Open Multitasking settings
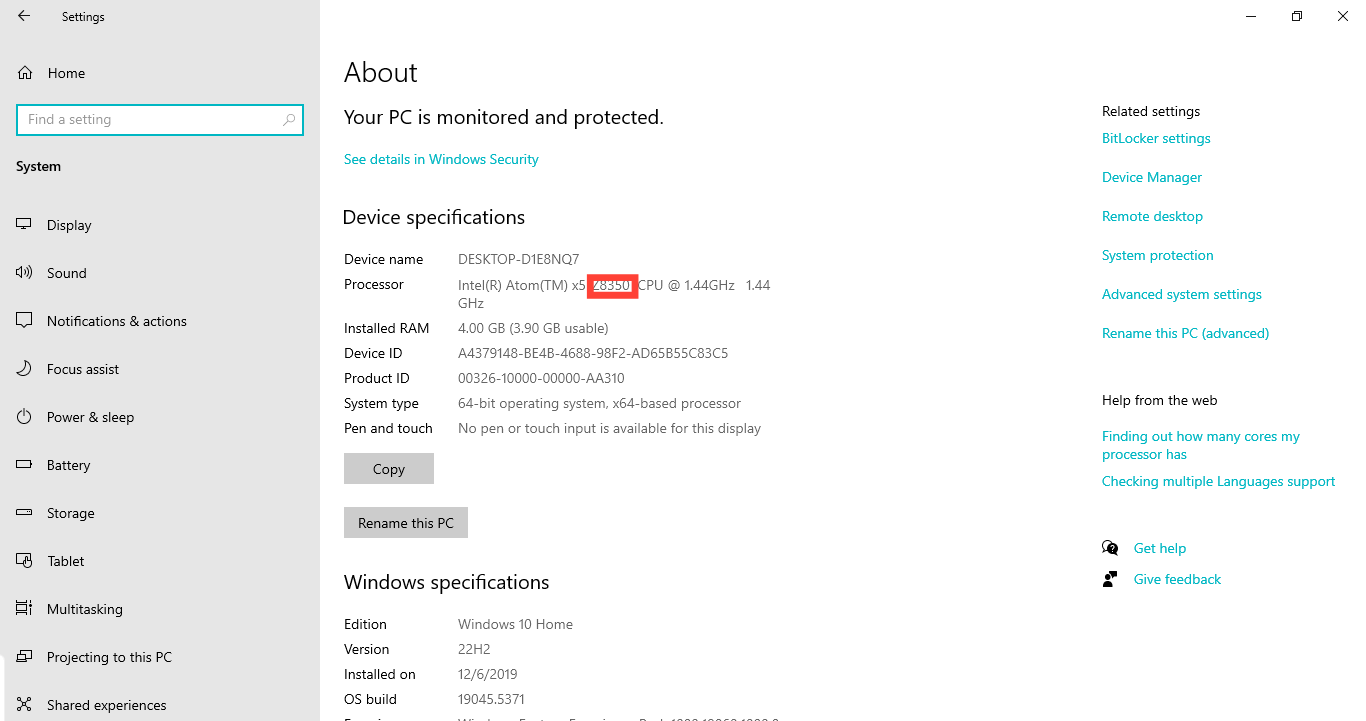 [83, 608]
